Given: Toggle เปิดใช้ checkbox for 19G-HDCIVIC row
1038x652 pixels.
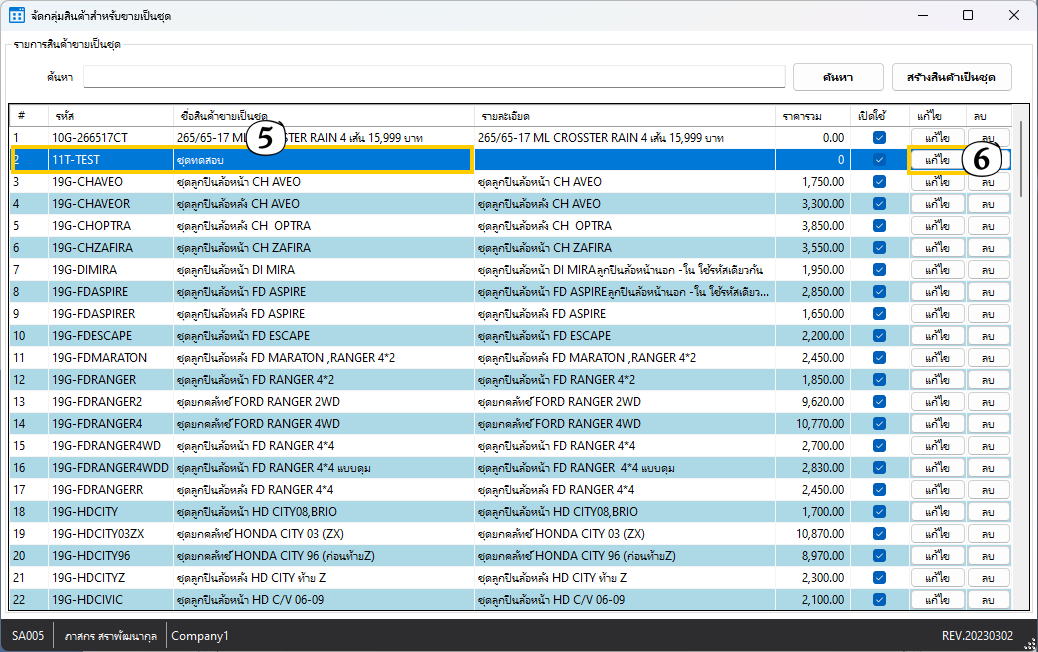Looking at the screenshot, I should pos(879,600).
